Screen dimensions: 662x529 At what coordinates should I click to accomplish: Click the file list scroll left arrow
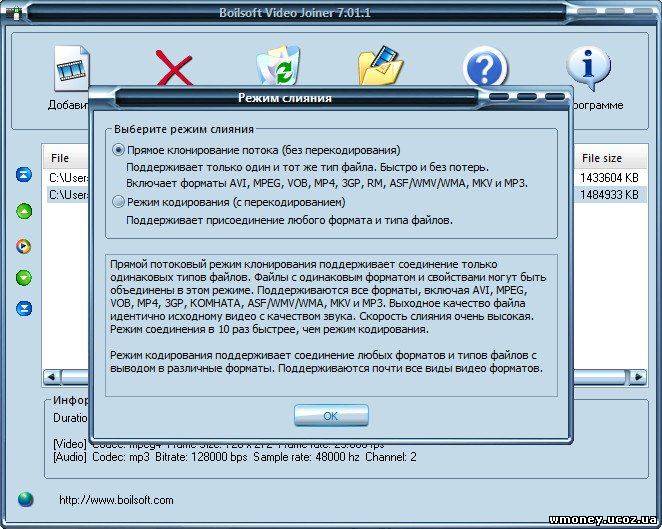point(52,377)
